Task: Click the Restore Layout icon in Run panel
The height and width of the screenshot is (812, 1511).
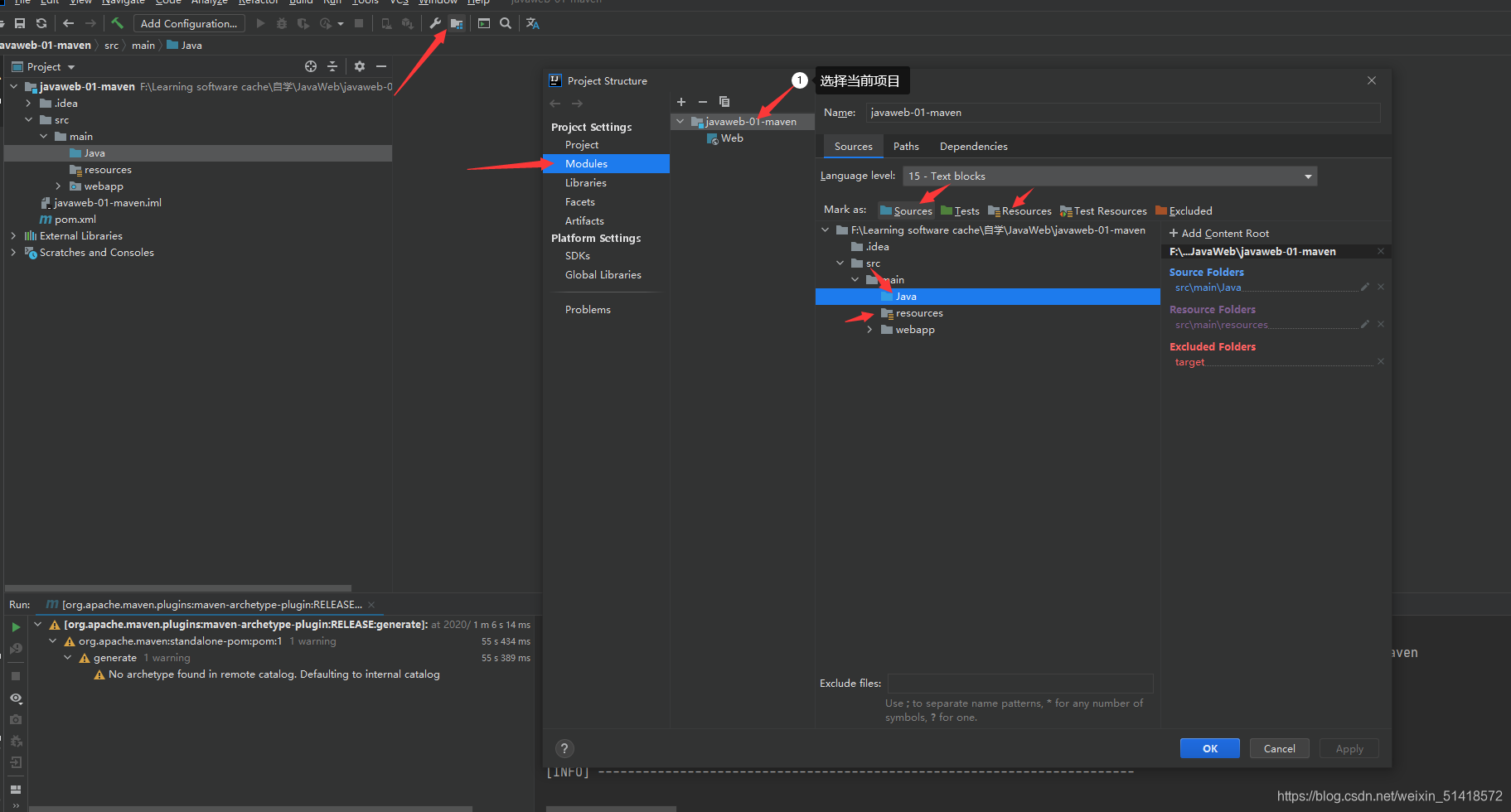Action: [x=16, y=790]
